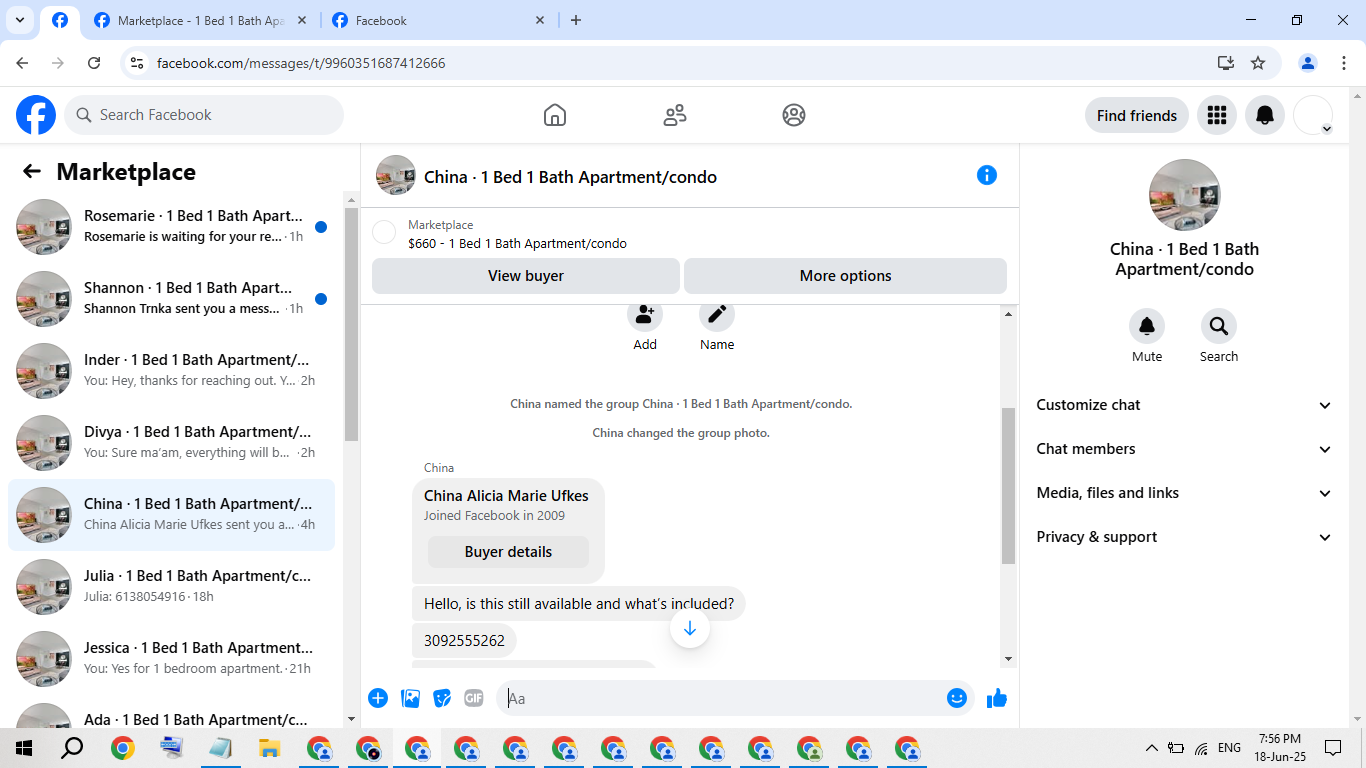Screen dimensions: 1366x768
Task: Open the $660 Marketplace listing link
Action: [x=517, y=243]
